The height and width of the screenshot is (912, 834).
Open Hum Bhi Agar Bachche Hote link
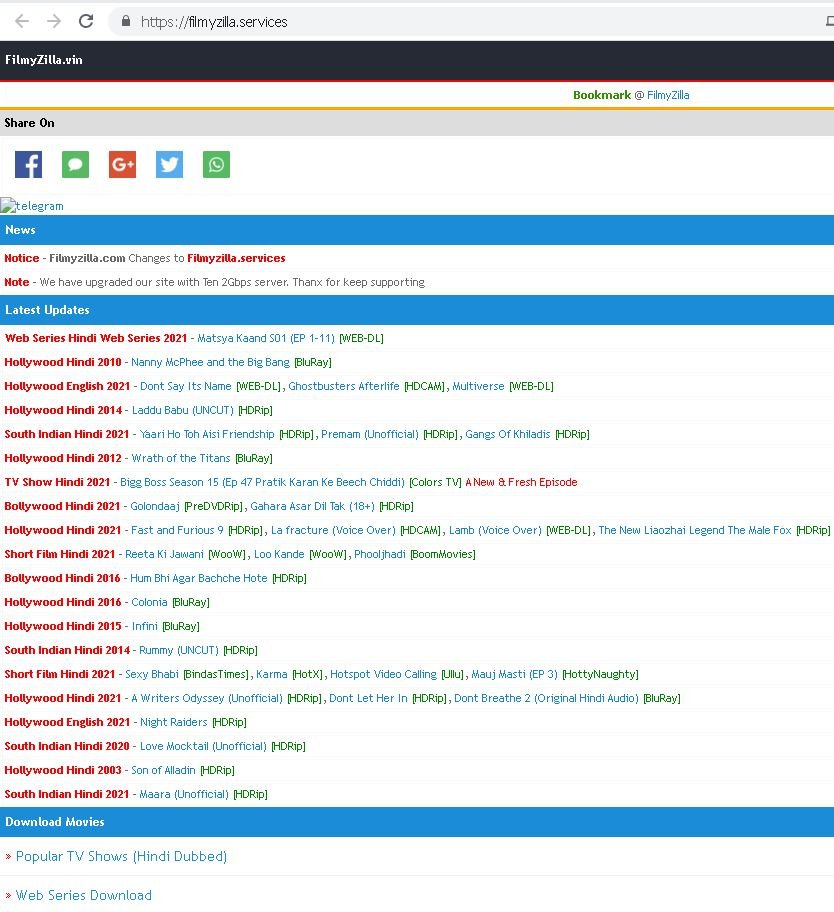pos(198,578)
